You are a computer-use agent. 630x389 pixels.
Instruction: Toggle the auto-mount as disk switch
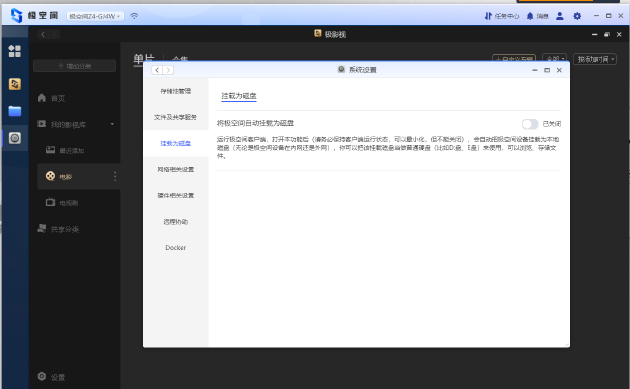(x=530, y=124)
